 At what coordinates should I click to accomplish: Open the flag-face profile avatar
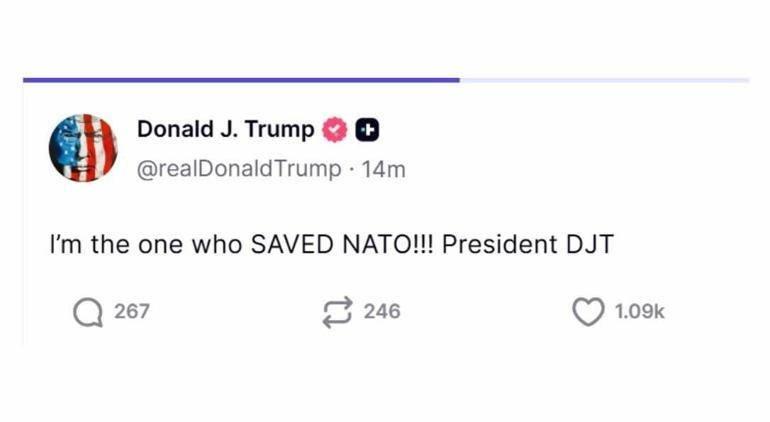pos(83,147)
